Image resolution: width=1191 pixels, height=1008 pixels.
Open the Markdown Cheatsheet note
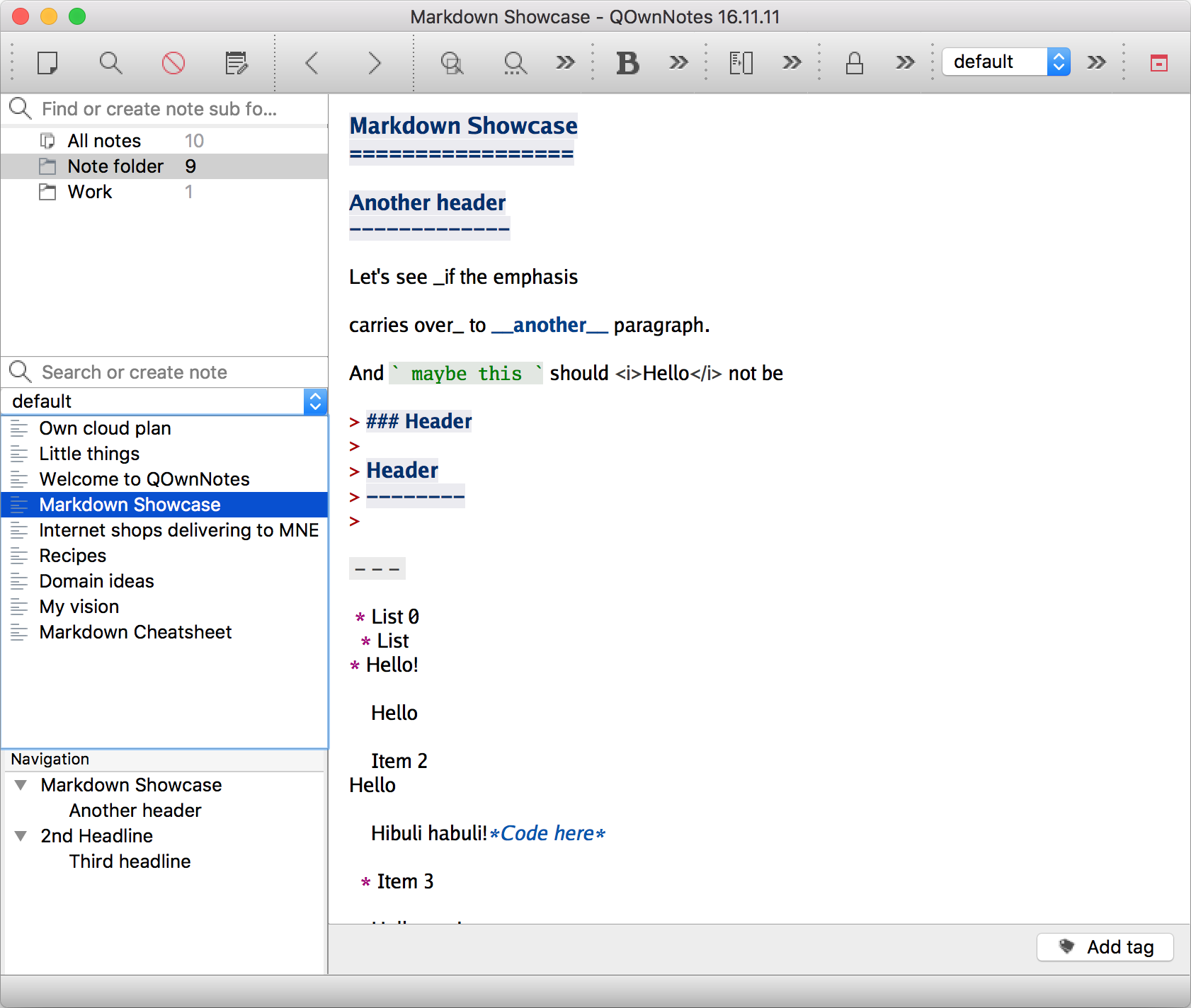164,632
